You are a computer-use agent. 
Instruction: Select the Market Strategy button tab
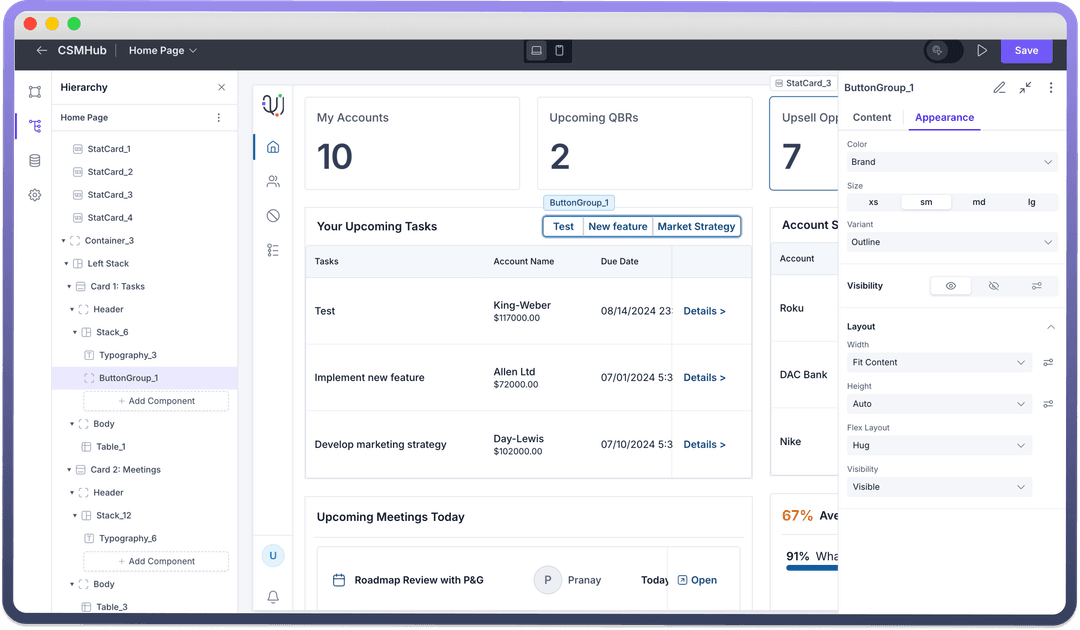(x=696, y=227)
